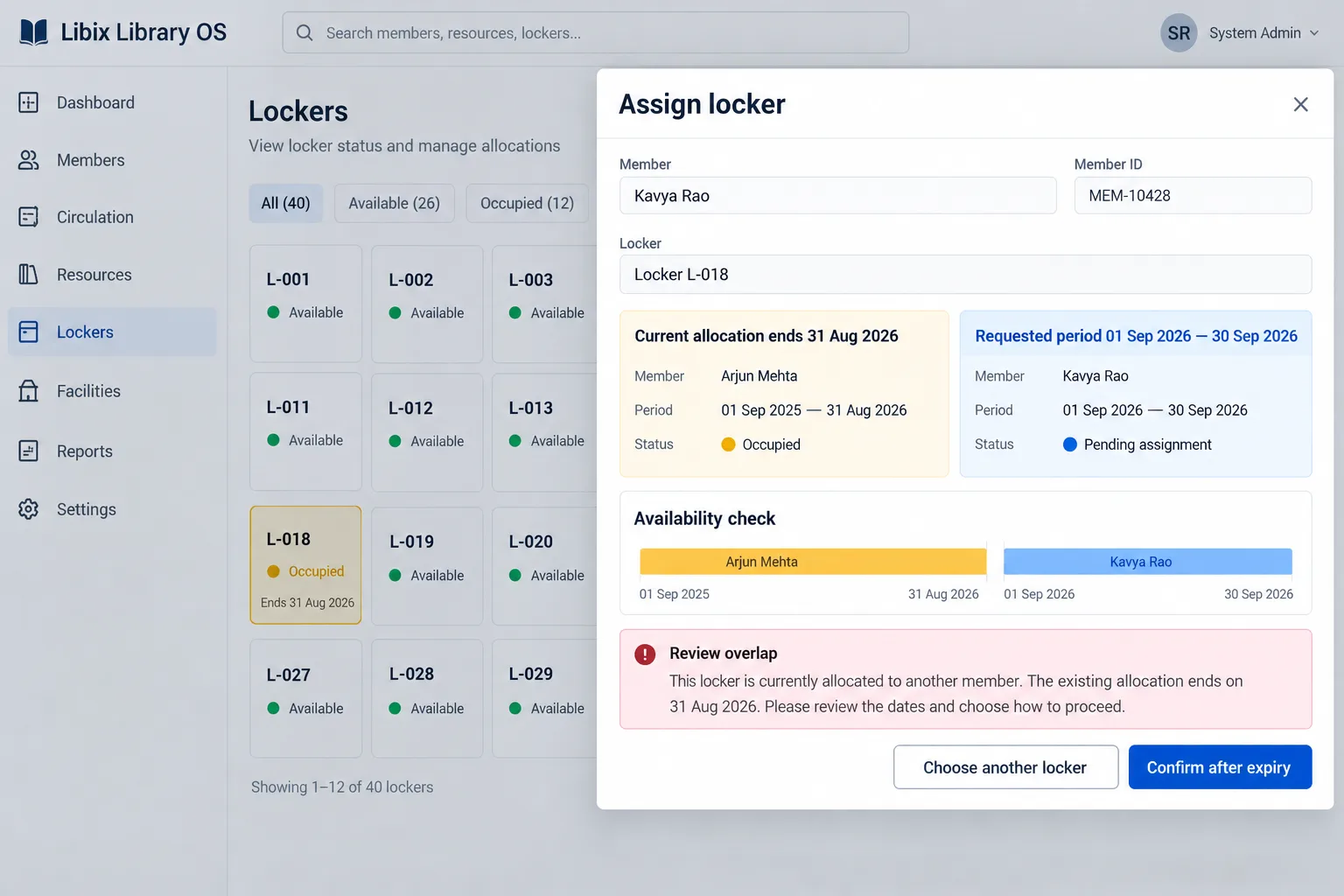Click the blue Kavya Rao timeline bar
This screenshot has height=896, width=1344.
pyautogui.click(x=1147, y=562)
